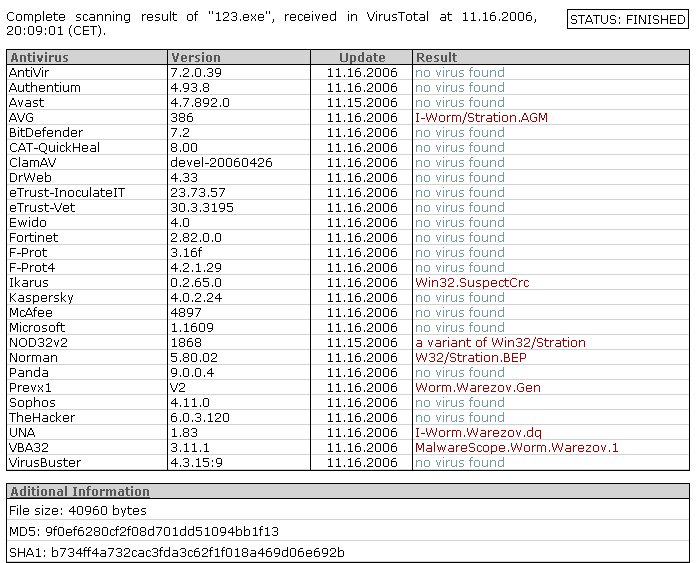Click the MalwareScope.Worm.Warezov.1 result

[517, 448]
